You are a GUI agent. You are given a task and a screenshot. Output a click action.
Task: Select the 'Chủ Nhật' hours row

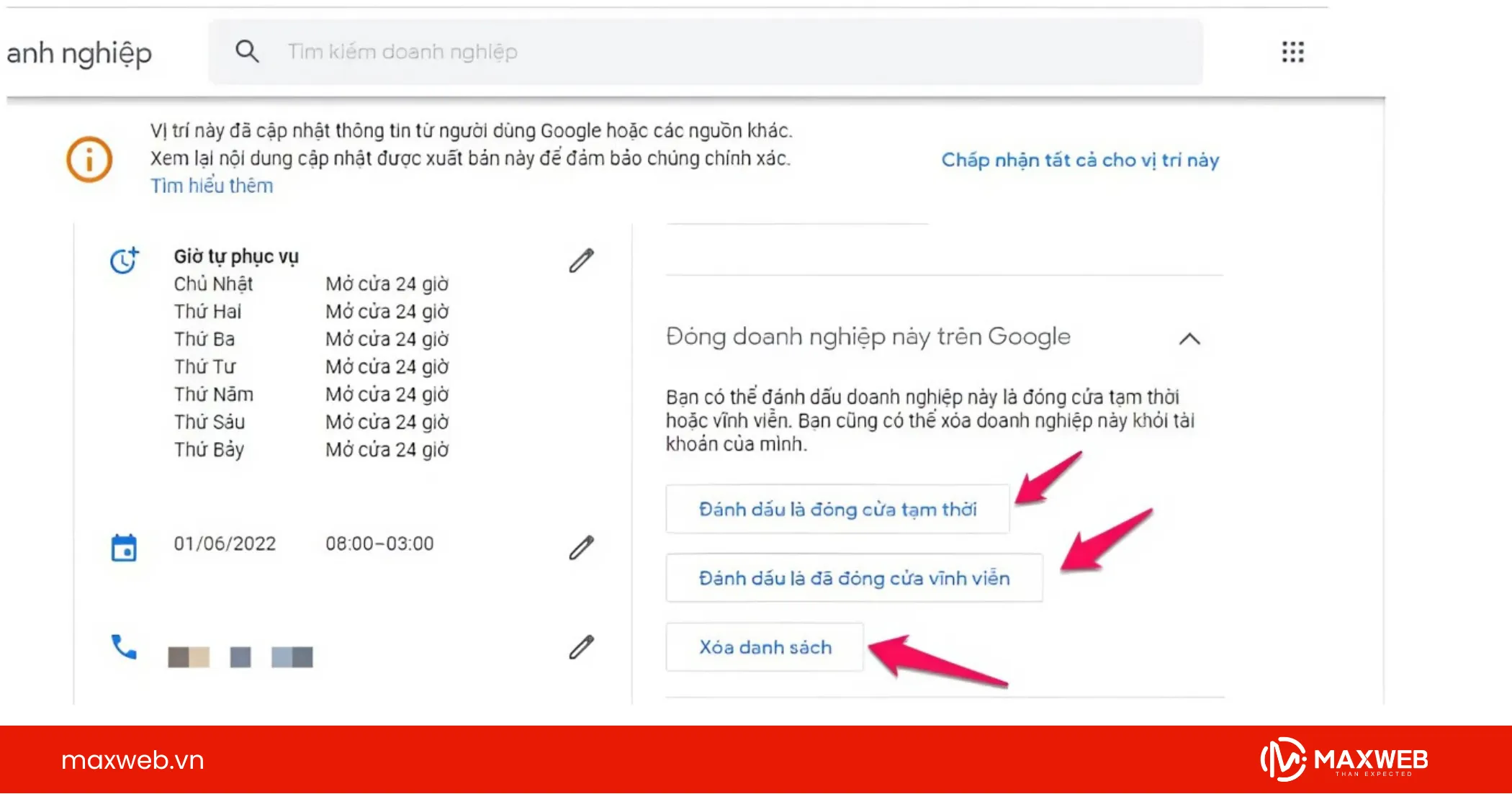pos(214,284)
